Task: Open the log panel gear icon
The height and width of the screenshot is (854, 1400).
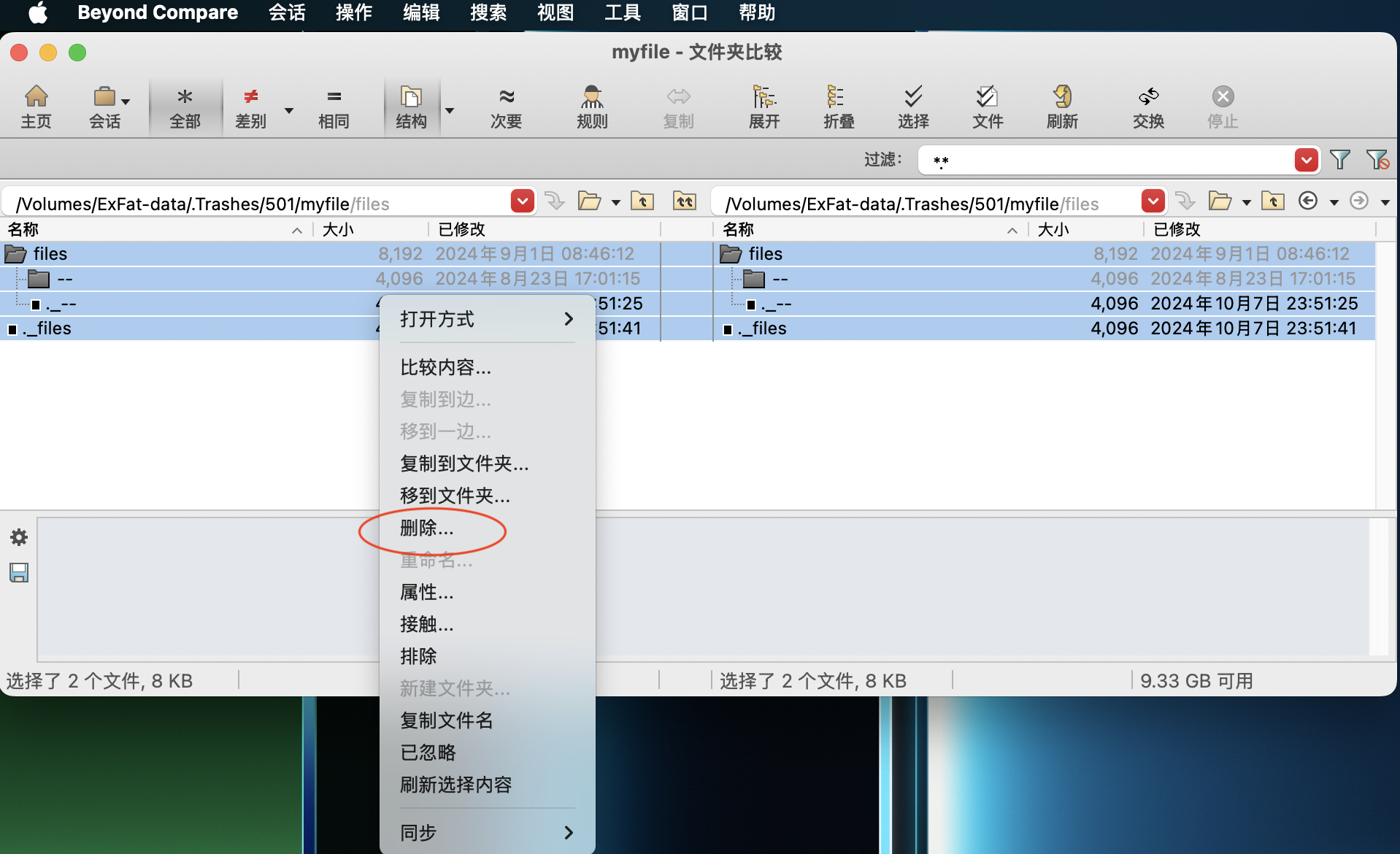Action: [x=19, y=538]
